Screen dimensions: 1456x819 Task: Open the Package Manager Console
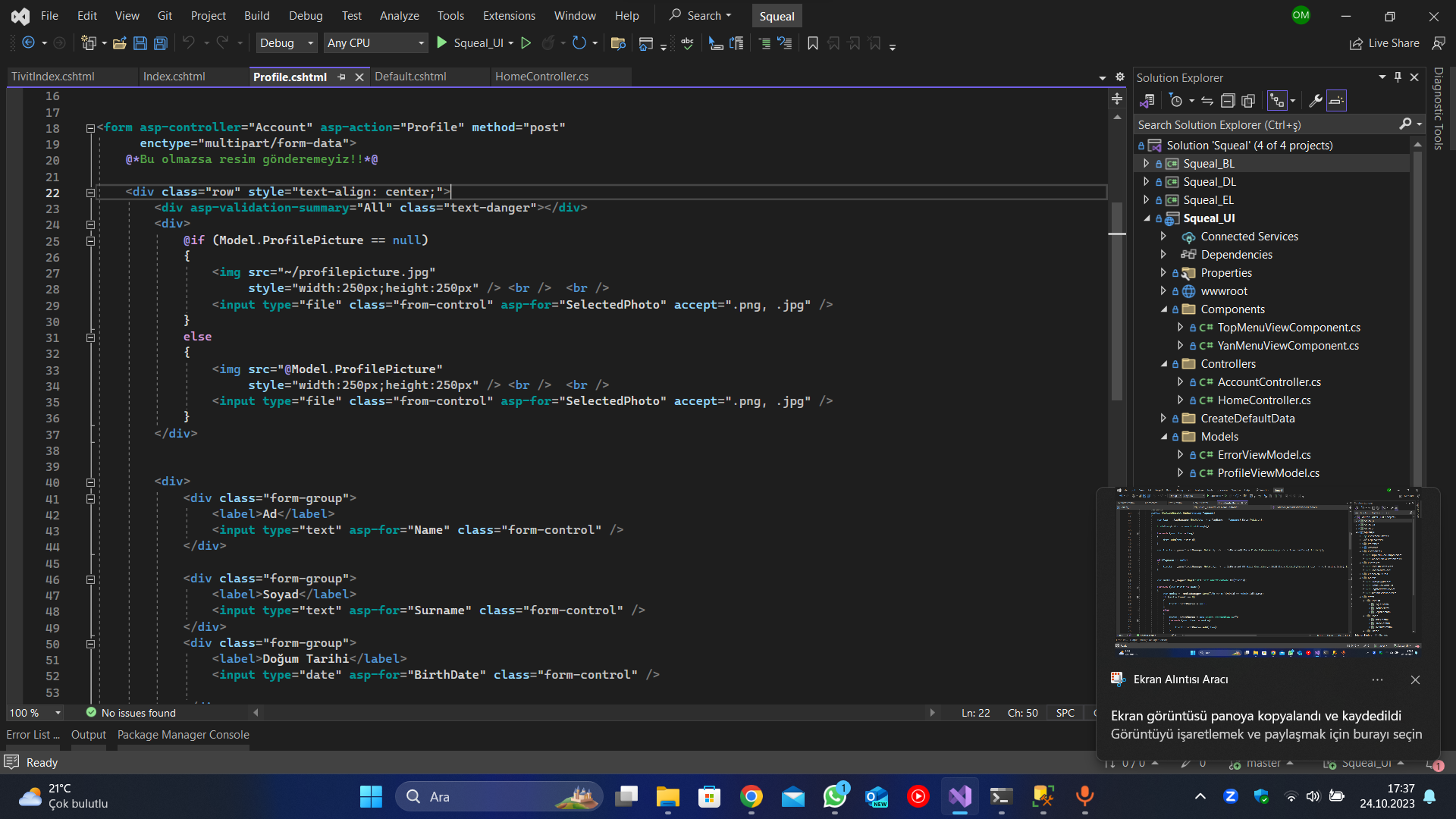tap(183, 734)
